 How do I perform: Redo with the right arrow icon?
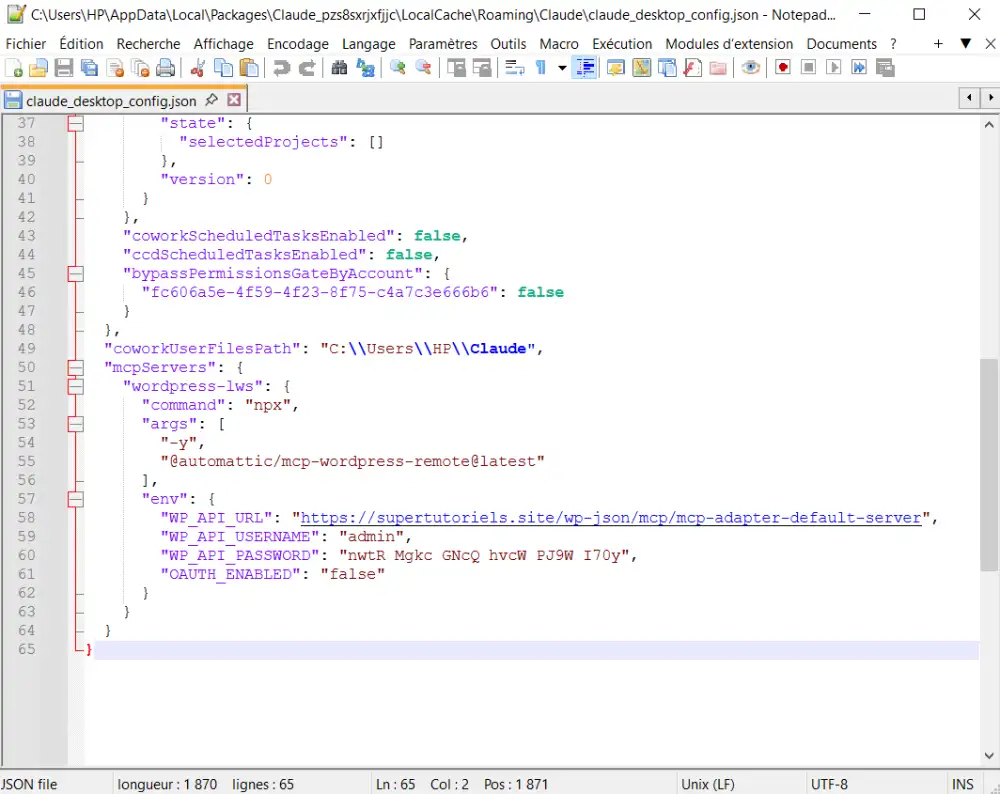307,68
